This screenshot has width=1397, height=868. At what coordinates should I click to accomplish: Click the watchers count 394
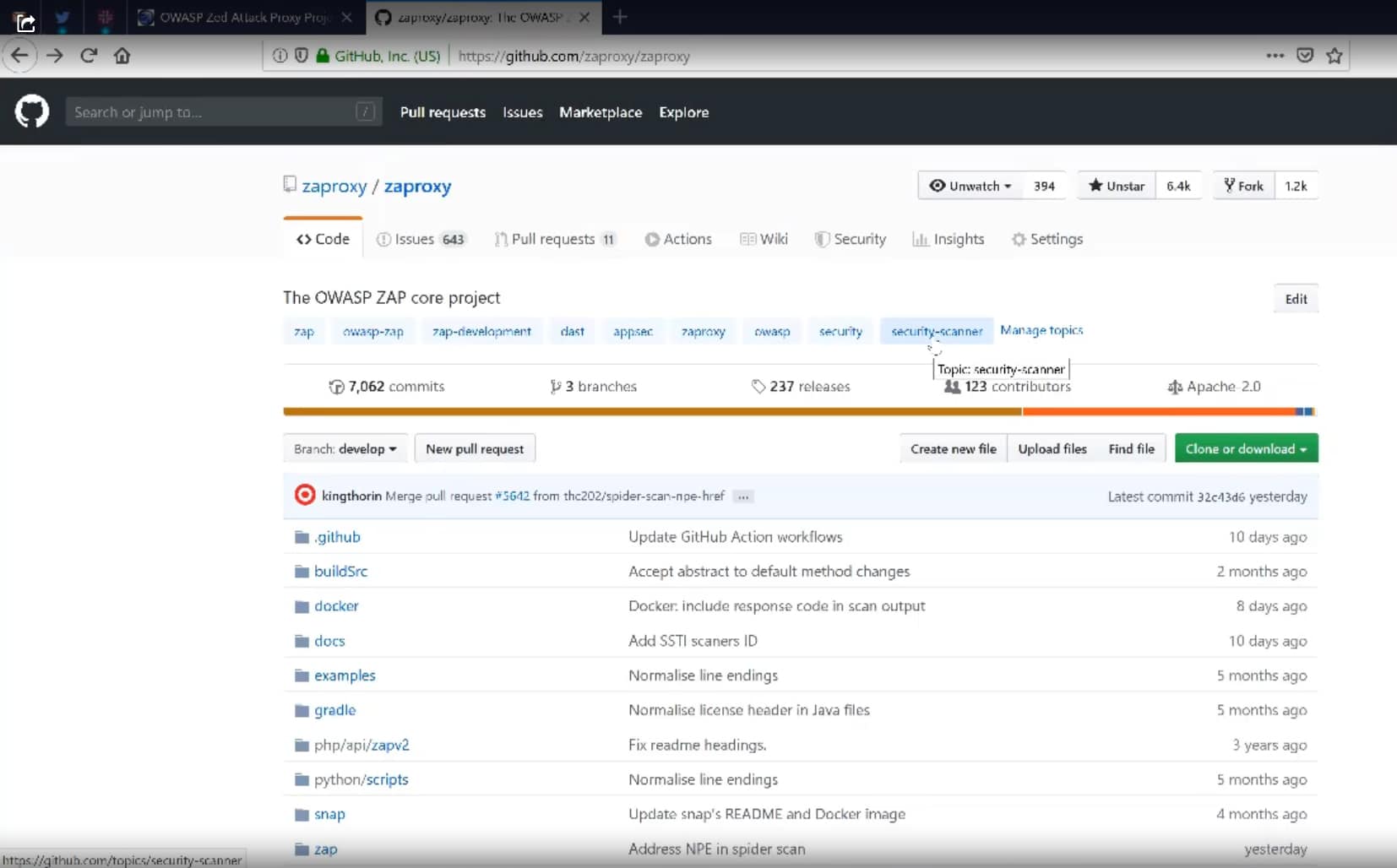[x=1044, y=186]
